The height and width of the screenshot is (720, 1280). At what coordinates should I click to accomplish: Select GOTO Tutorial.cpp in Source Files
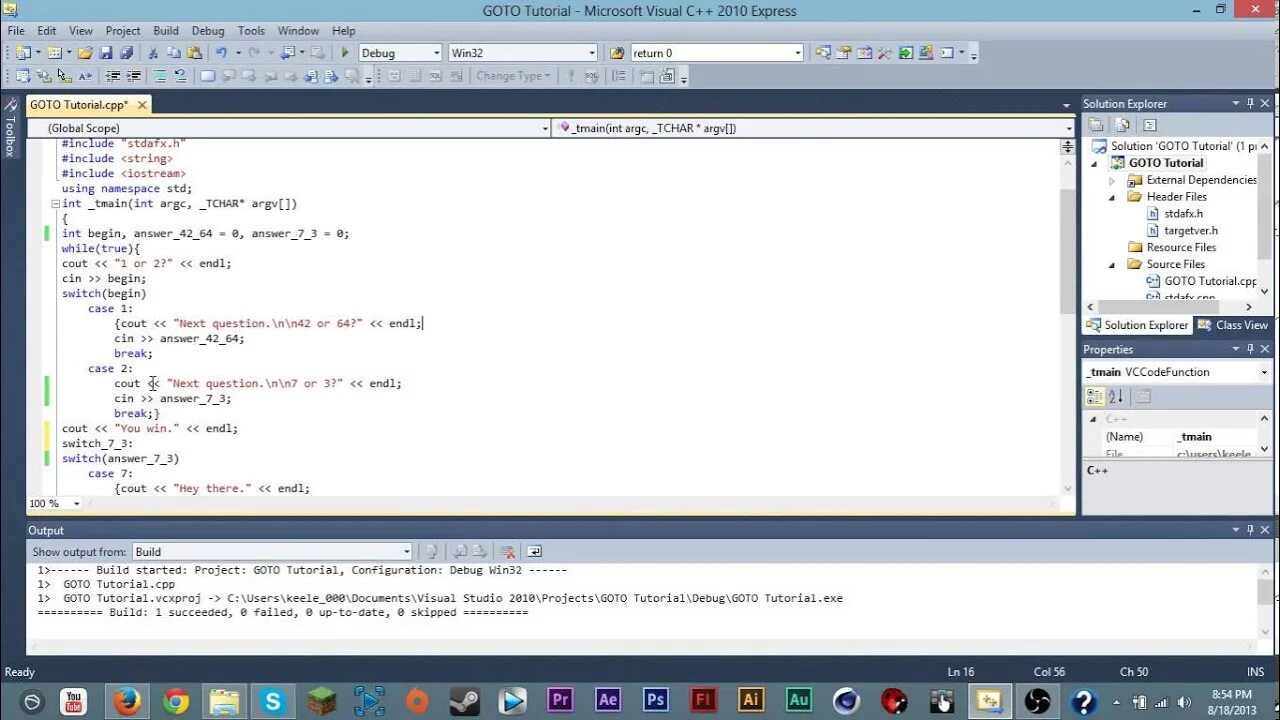[x=1201, y=282]
